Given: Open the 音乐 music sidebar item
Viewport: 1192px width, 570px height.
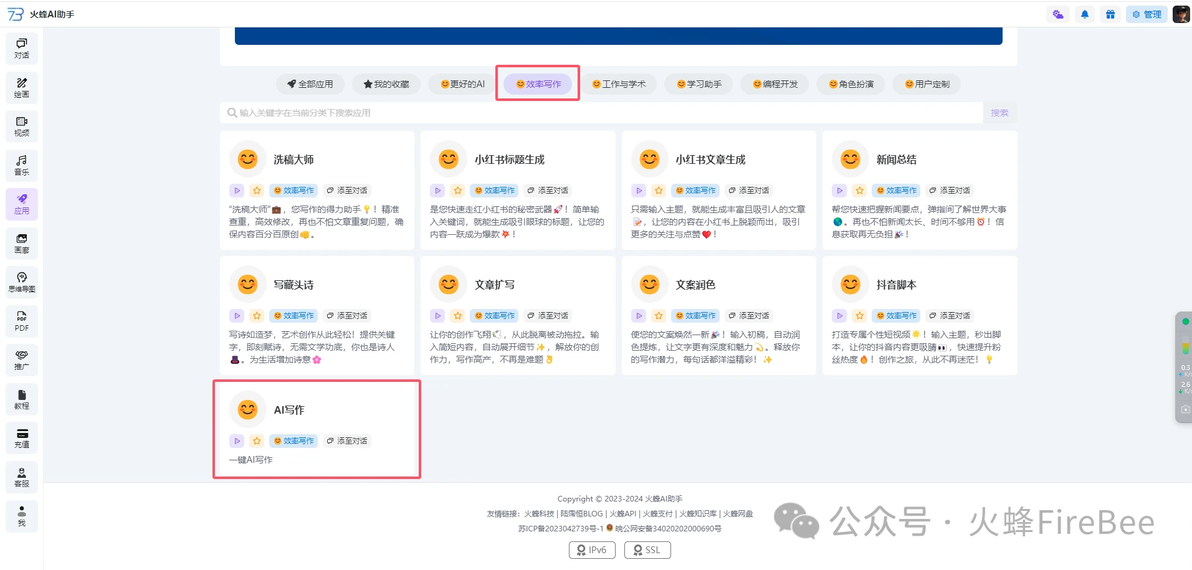Looking at the screenshot, I should [x=21, y=165].
